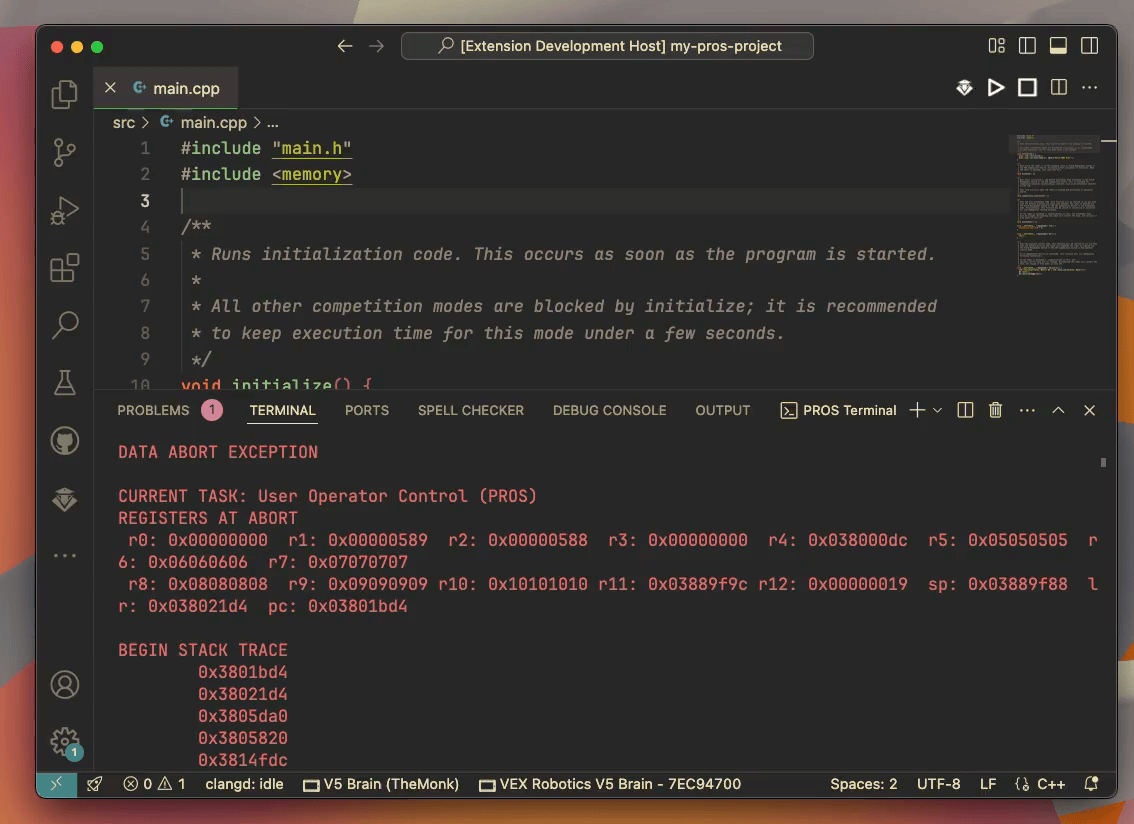The height and width of the screenshot is (824, 1134).
Task: Place cursor on empty line 3
Action: click(x=593, y=200)
